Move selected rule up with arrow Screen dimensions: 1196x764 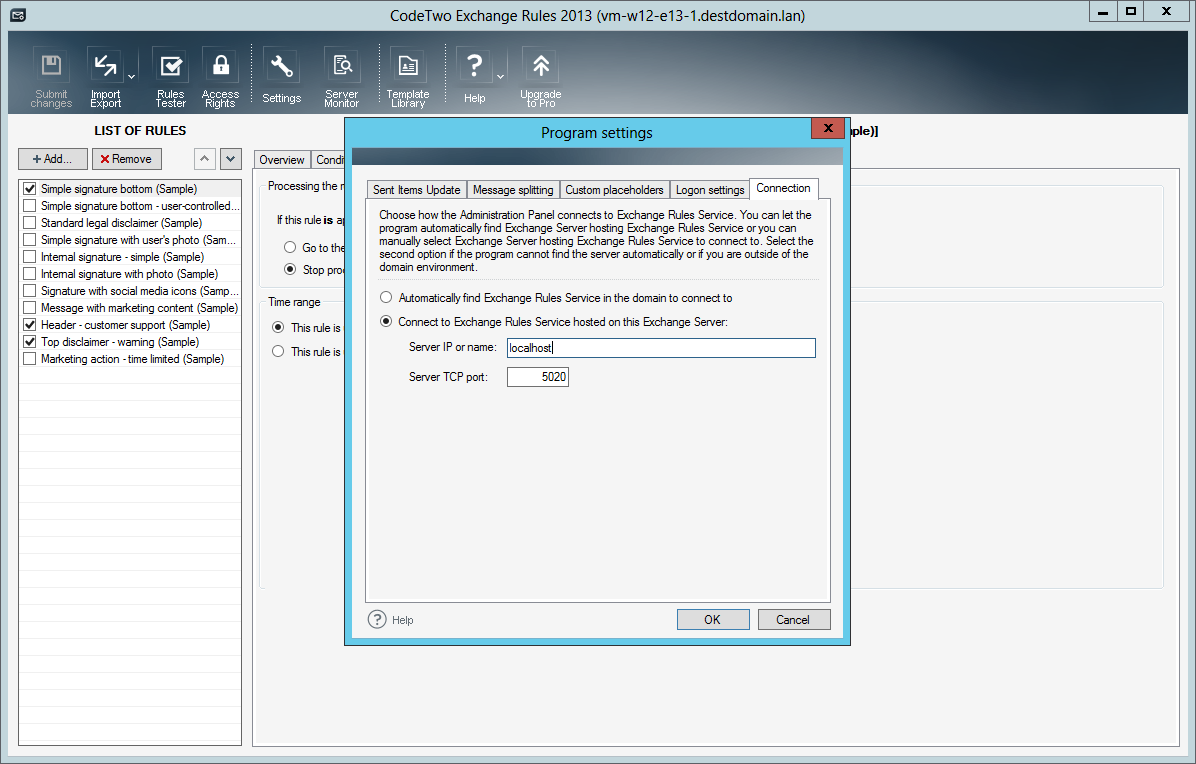(204, 159)
